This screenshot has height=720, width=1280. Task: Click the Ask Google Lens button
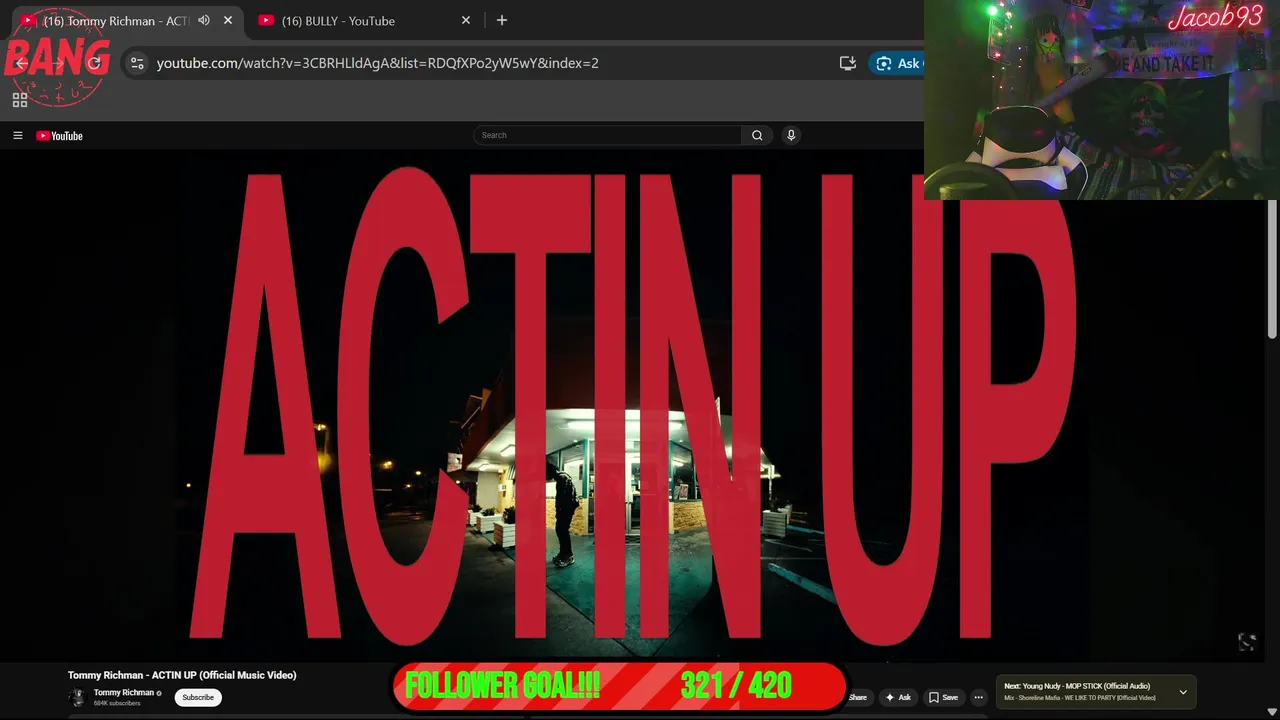click(896, 63)
